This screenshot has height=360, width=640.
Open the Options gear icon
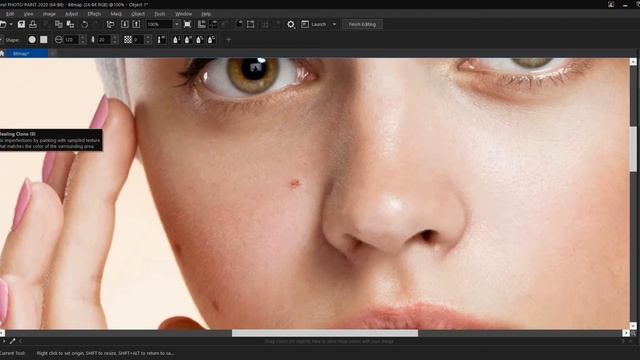coord(291,24)
